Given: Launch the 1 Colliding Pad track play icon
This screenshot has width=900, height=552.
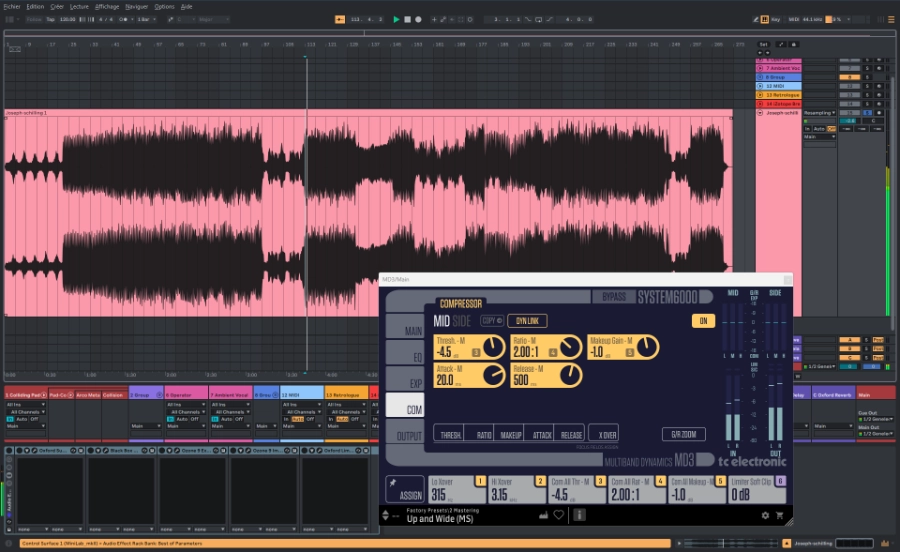Looking at the screenshot, I should 43,395.
